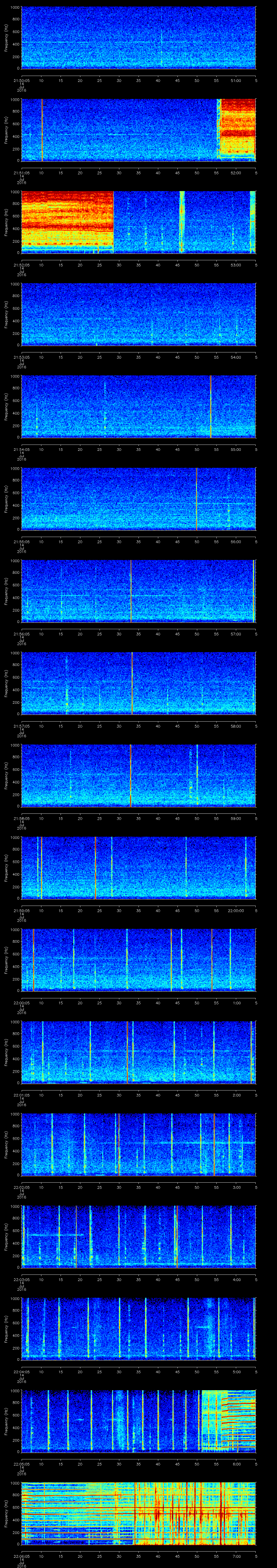The height and width of the screenshot is (1568, 277).
Task: Click the 21:52:05 start time label
Action: tap(21, 265)
